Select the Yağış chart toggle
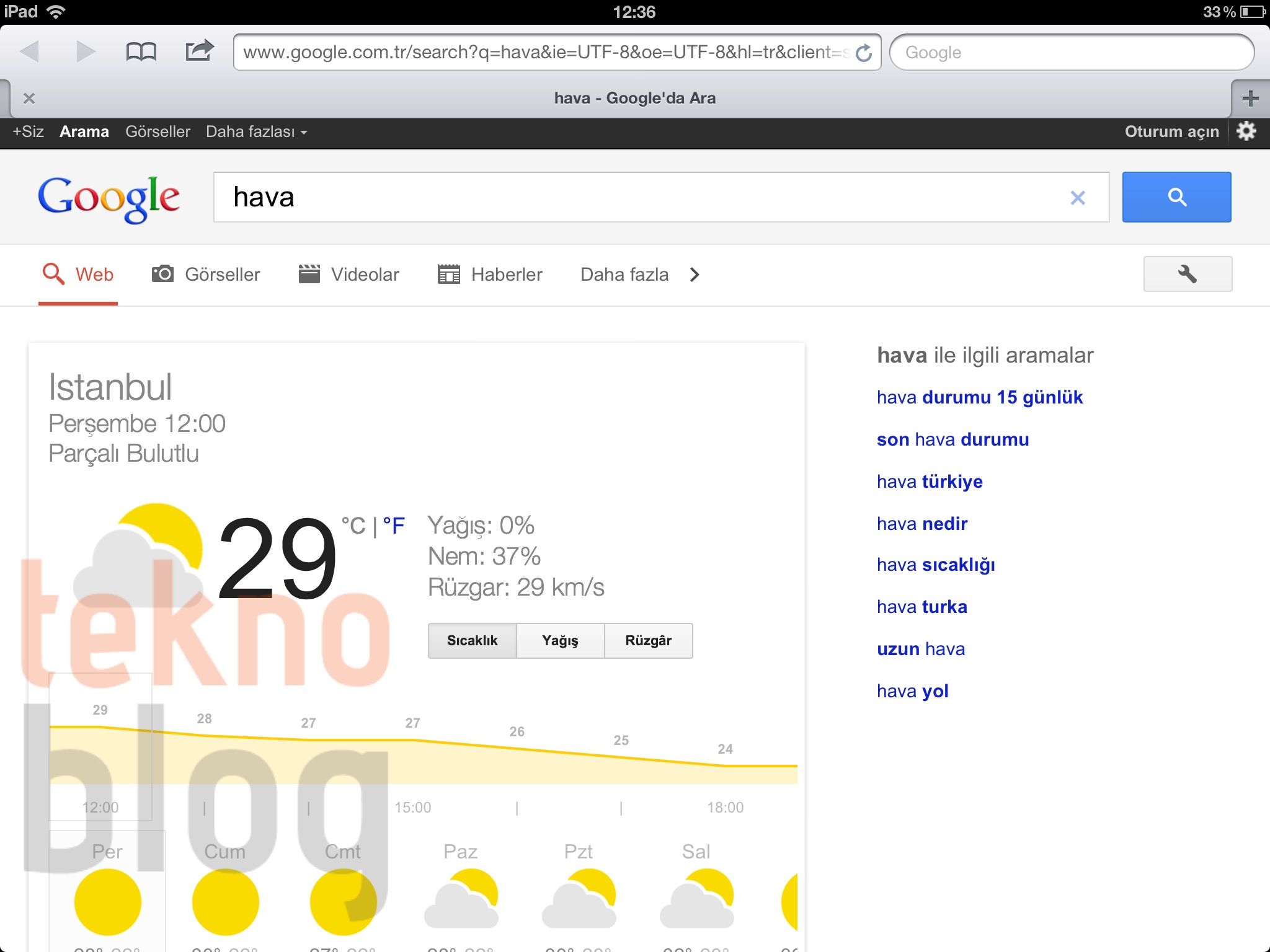 click(x=560, y=641)
